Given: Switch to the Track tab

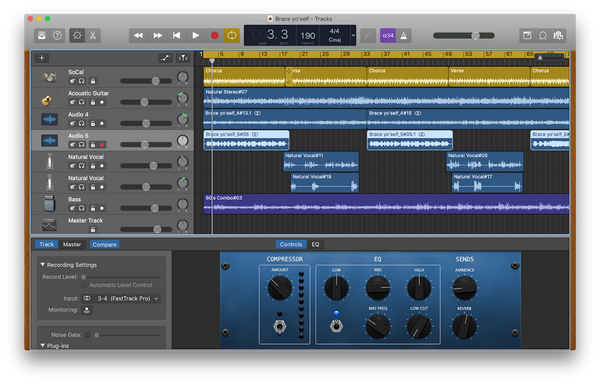Looking at the screenshot, I should tap(47, 244).
